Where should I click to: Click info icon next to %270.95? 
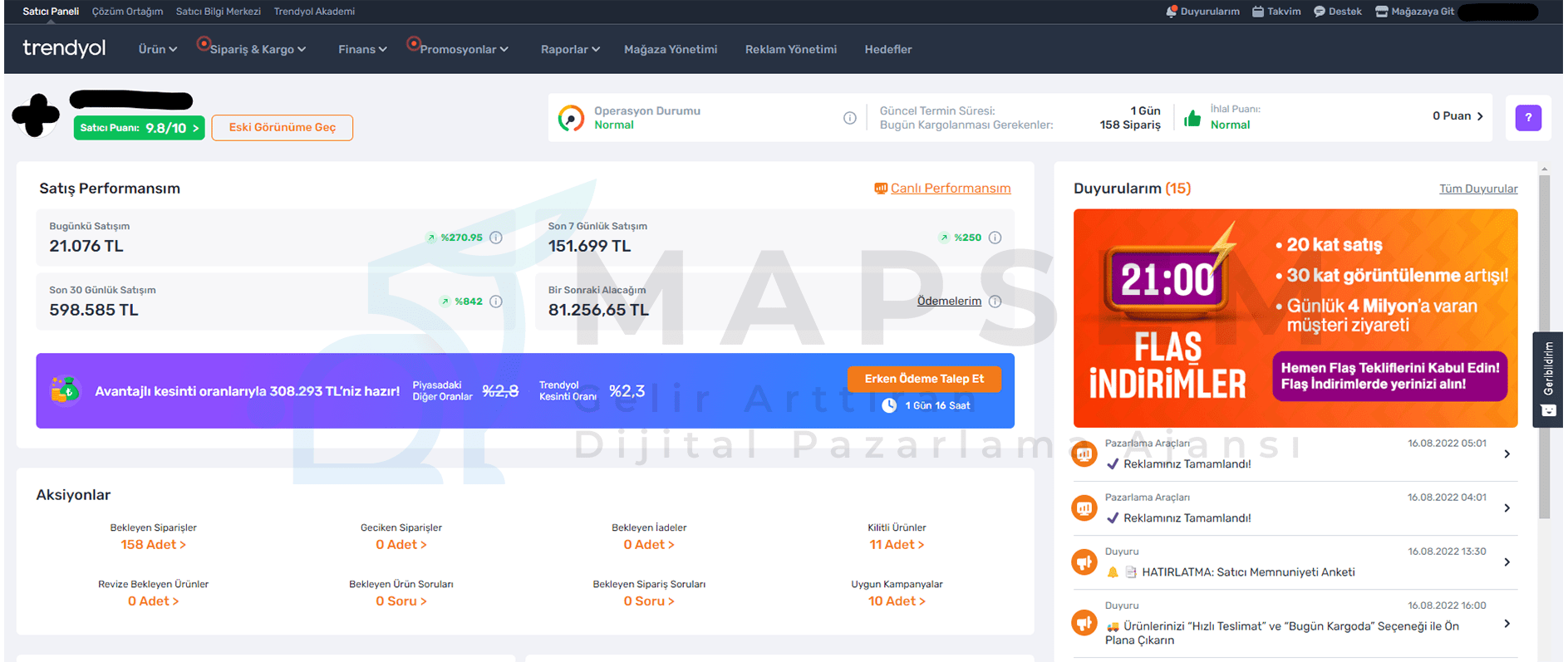tap(496, 238)
